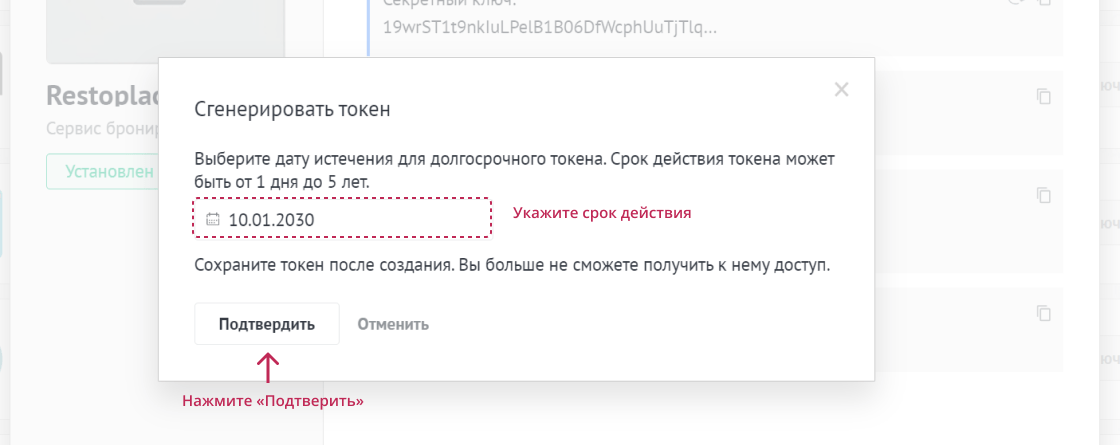Click the Подтвердить button
The image size is (1120, 445).
click(x=266, y=324)
